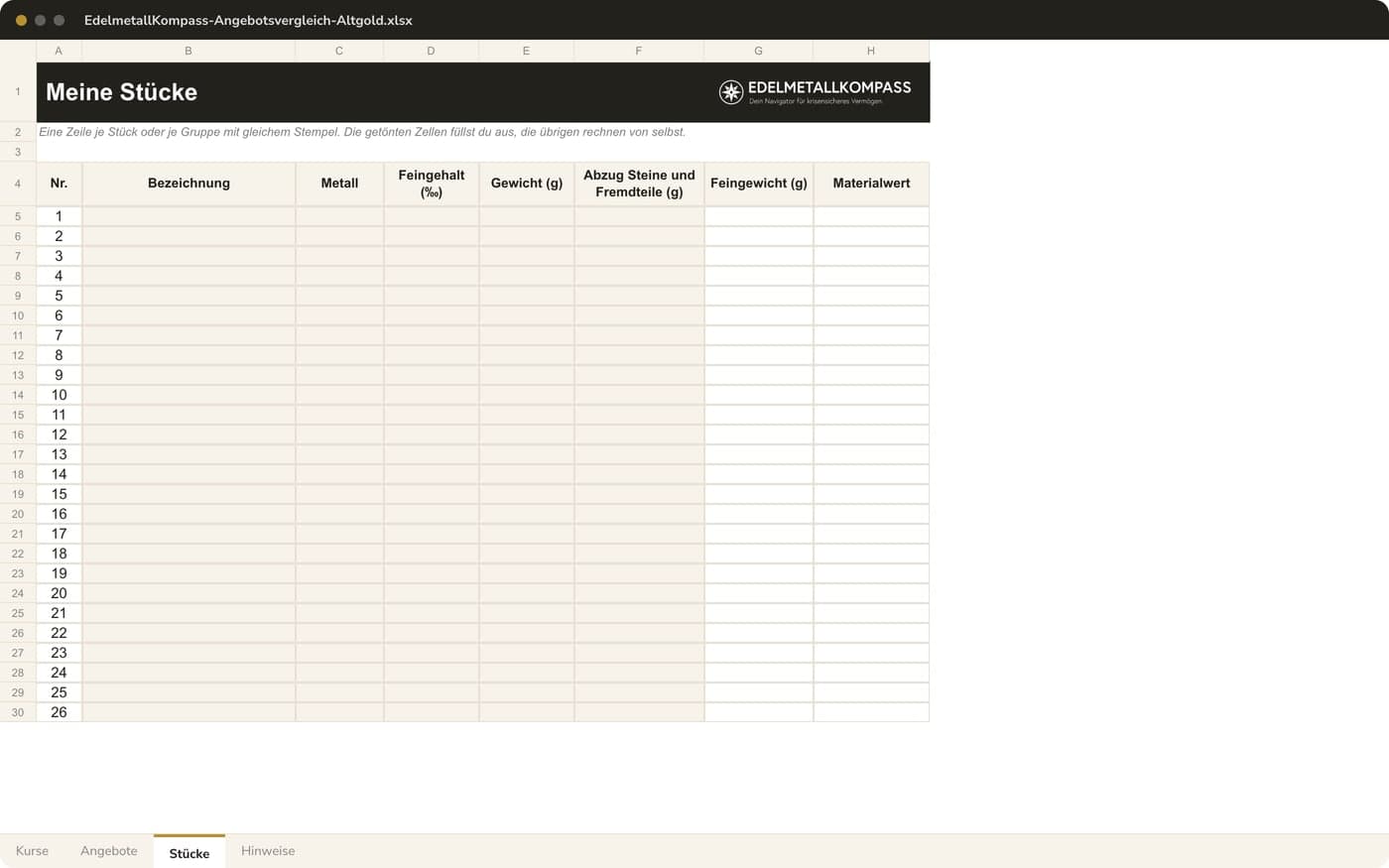Select the 'Nr.' header cell

click(x=59, y=184)
